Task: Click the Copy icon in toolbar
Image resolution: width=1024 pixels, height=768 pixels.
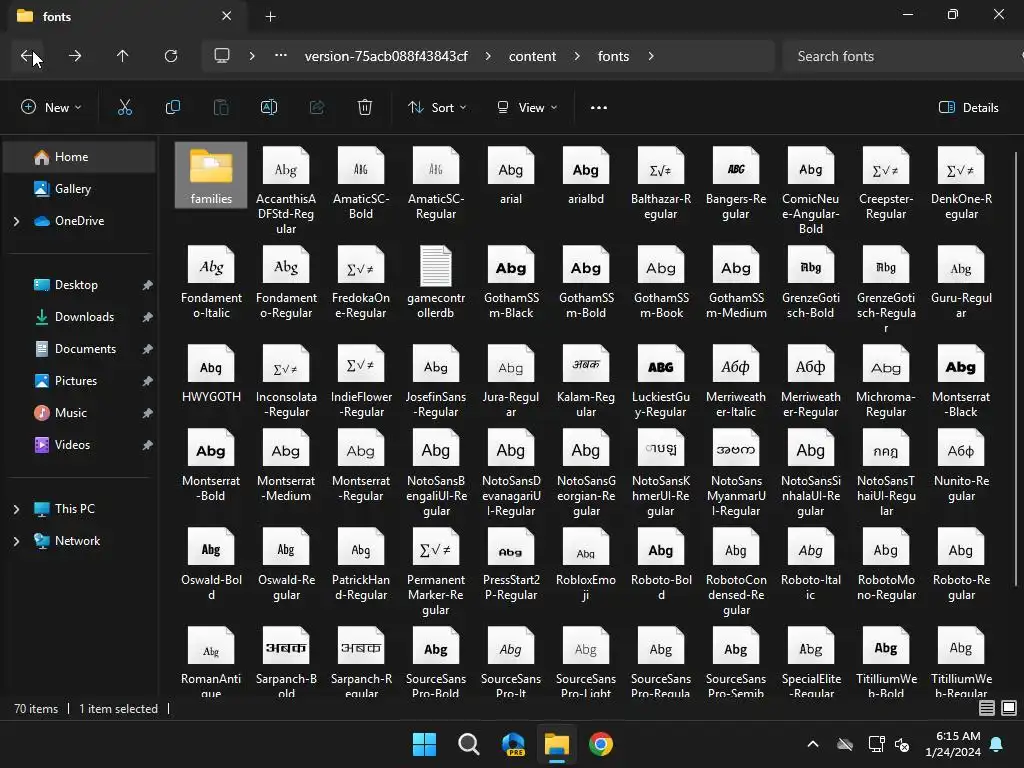Action: 172,108
